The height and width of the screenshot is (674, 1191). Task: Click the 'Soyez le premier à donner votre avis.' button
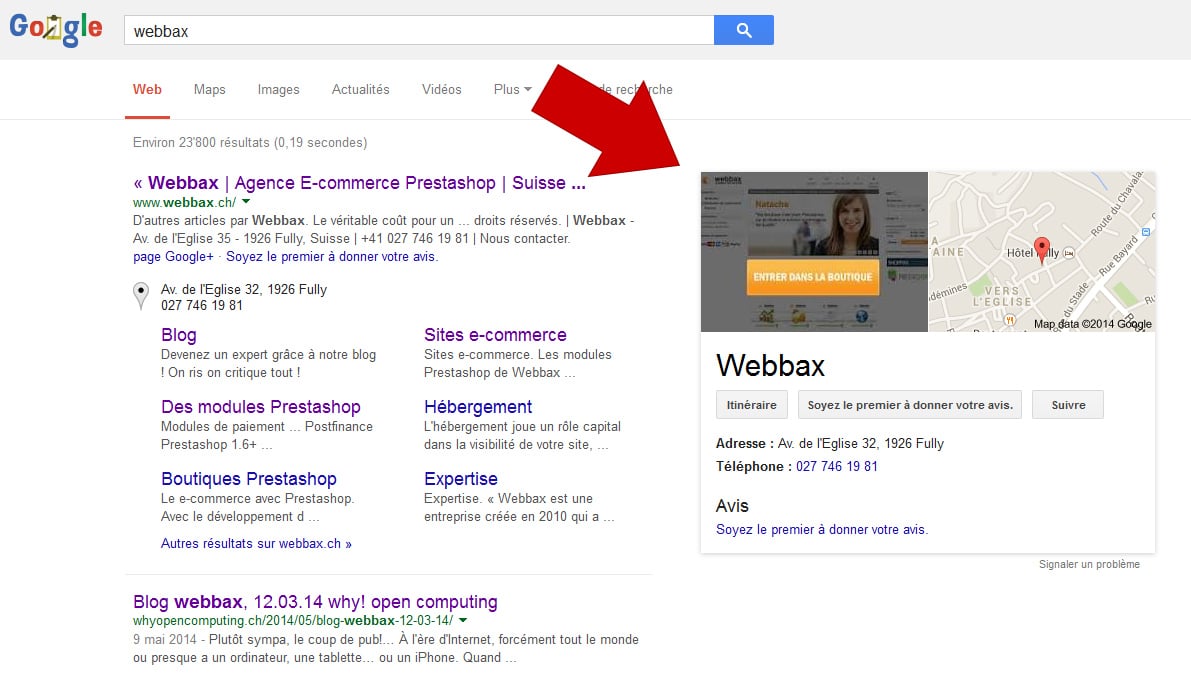[910, 405]
